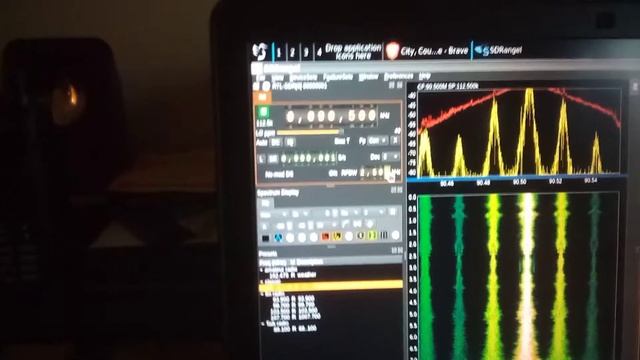Select the 93.900 preset in the list
This screenshot has height=360, width=640.
point(294,299)
